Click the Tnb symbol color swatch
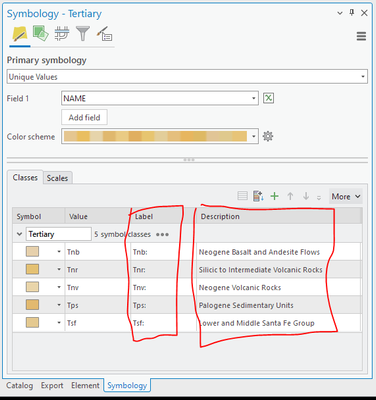The image size is (376, 400). (x=32, y=251)
